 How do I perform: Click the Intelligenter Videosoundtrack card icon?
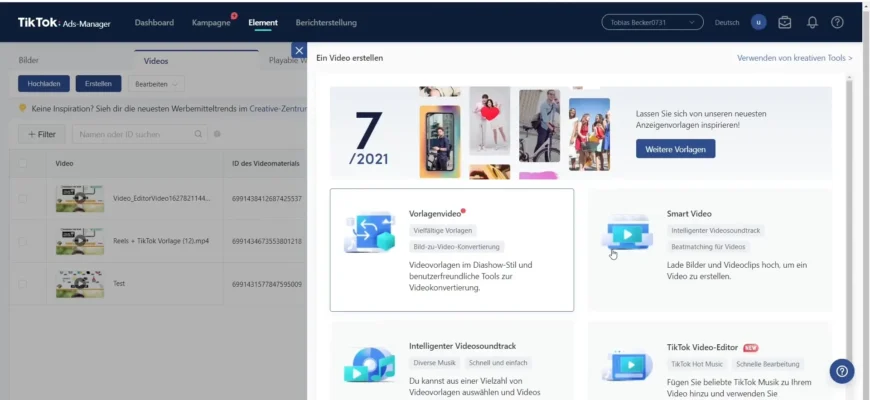click(370, 364)
